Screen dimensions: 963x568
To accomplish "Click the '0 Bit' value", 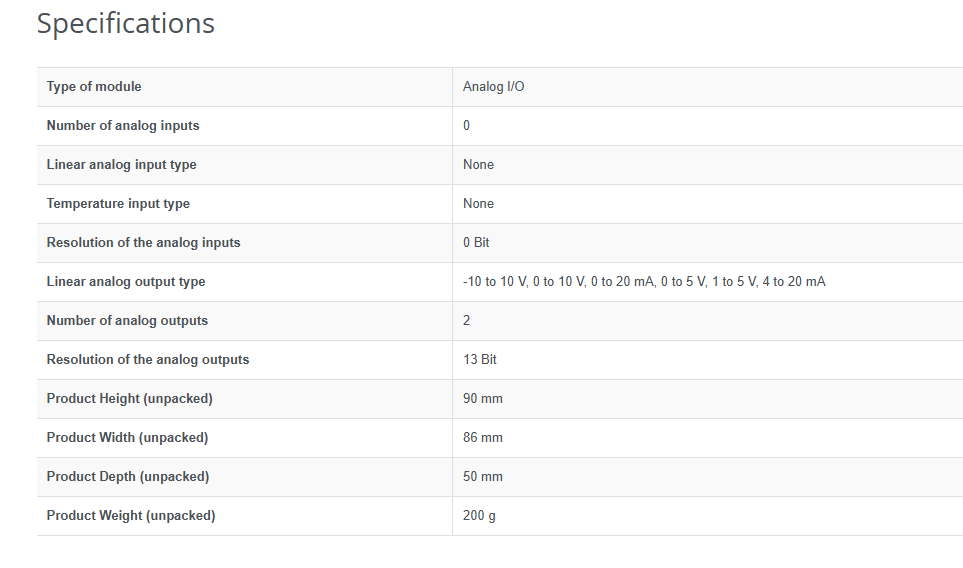I will click(476, 243).
